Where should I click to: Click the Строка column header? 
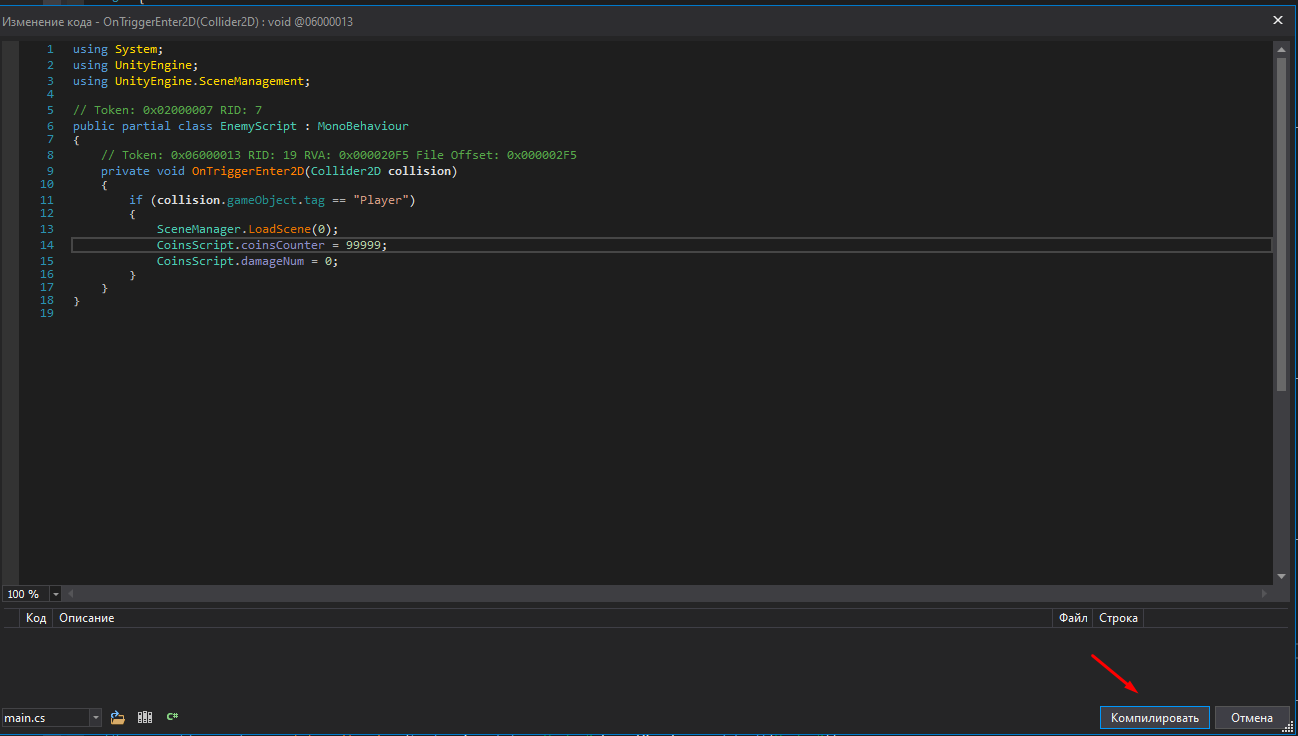(x=1118, y=618)
